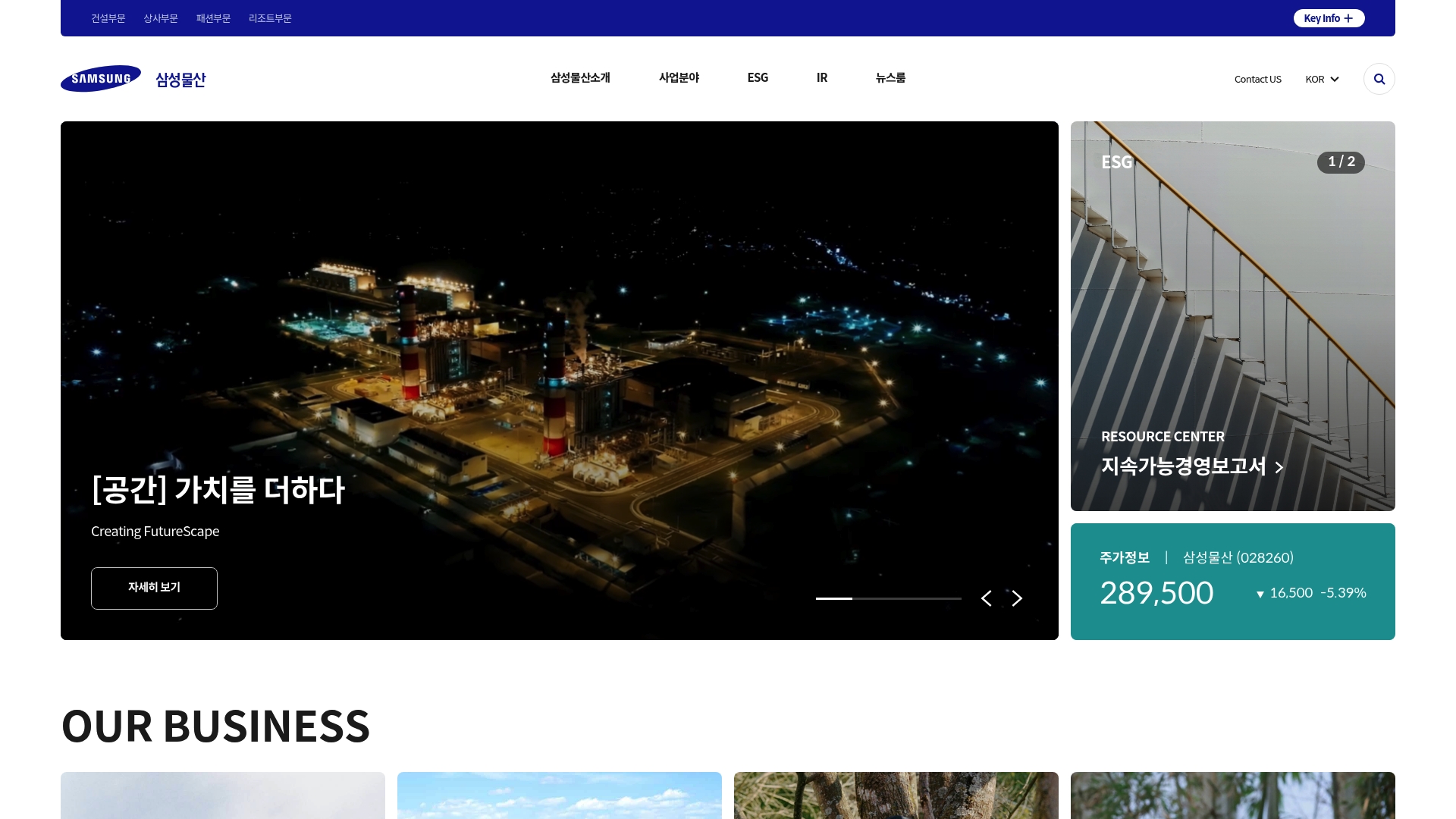Viewport: 1456px width, 819px height.
Task: Open Contact US
Action: tap(1257, 79)
